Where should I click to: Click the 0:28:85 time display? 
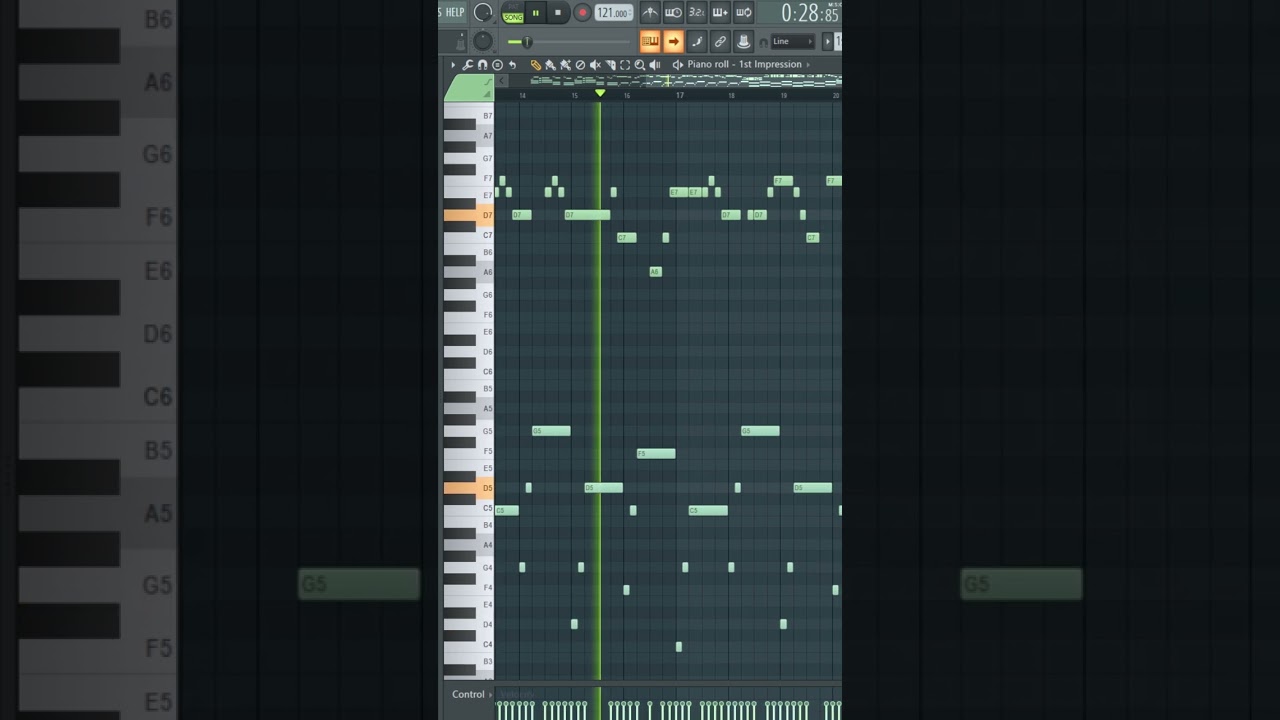810,13
